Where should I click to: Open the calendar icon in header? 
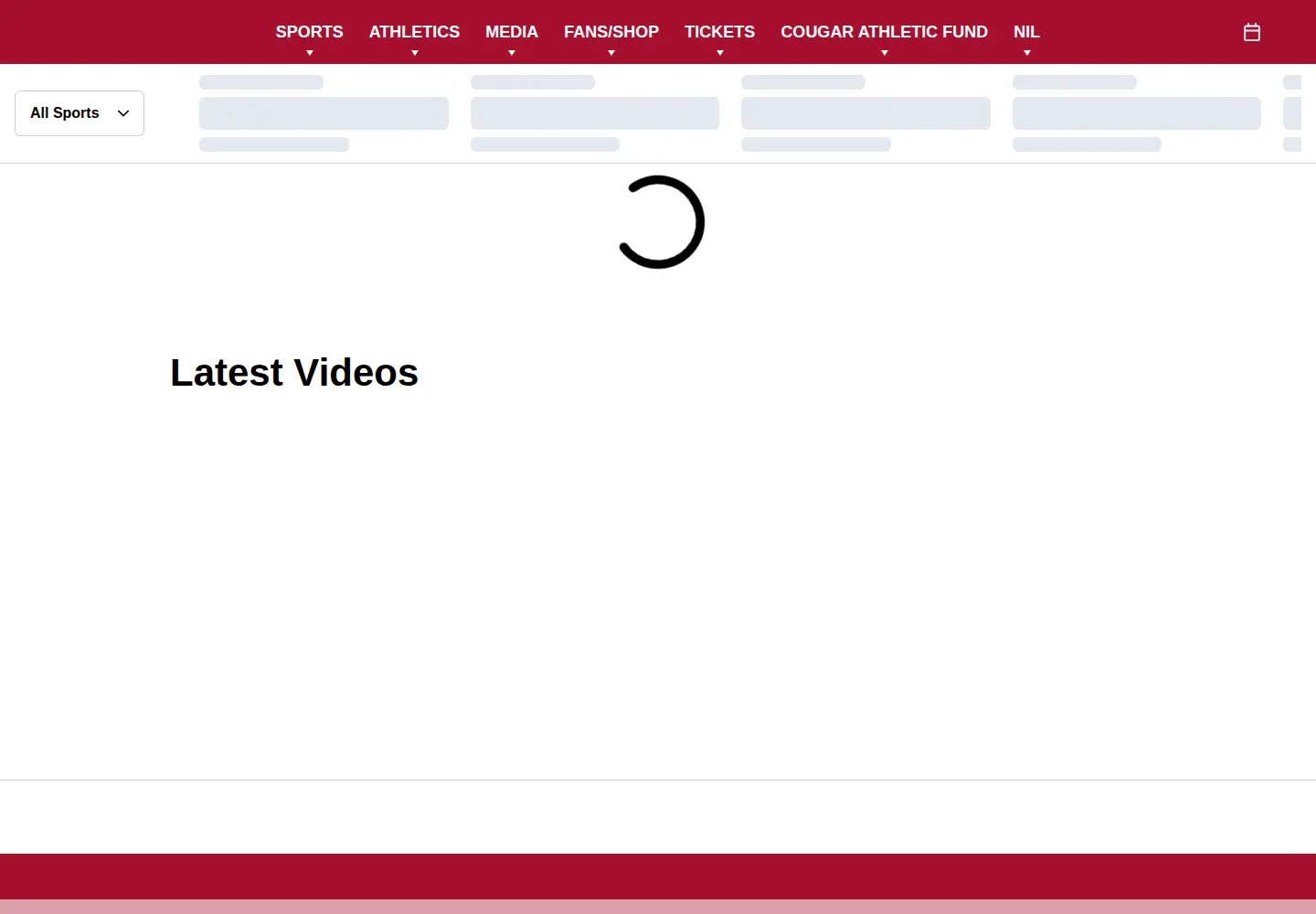[x=1252, y=32]
